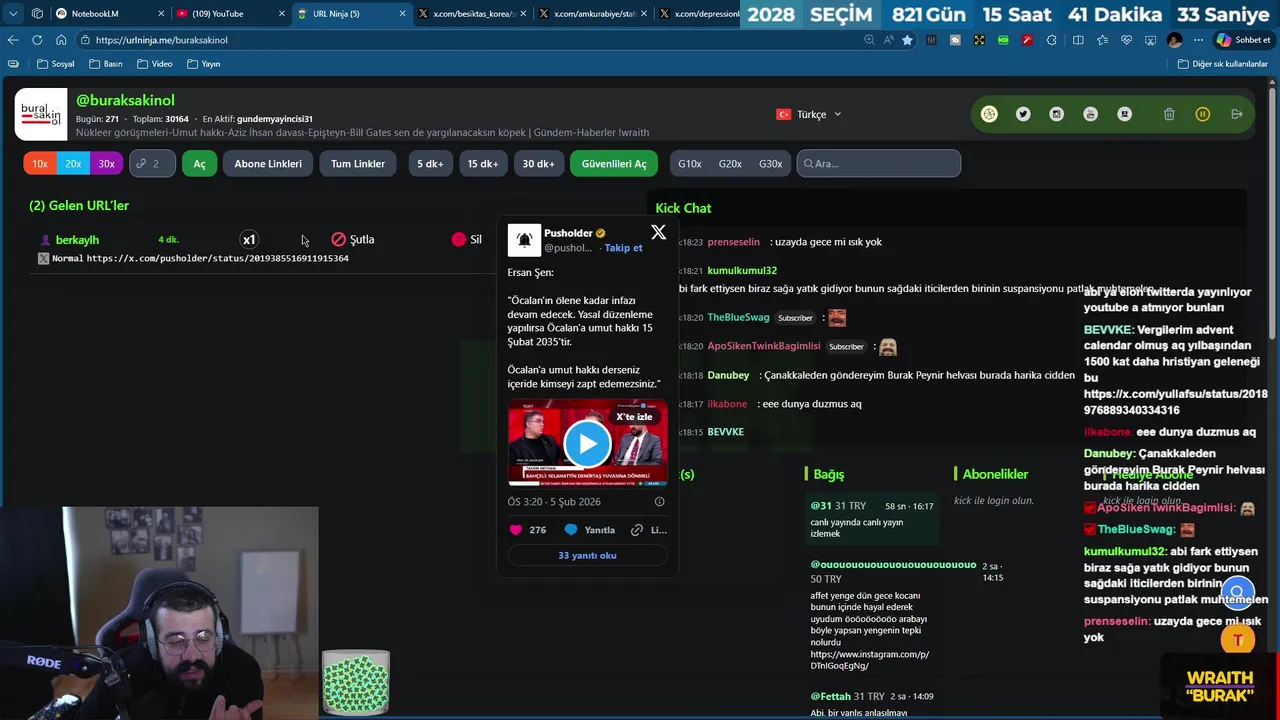The width and height of the screenshot is (1280, 720).
Task: Click the favorites star icon in address bar
Action: click(907, 40)
